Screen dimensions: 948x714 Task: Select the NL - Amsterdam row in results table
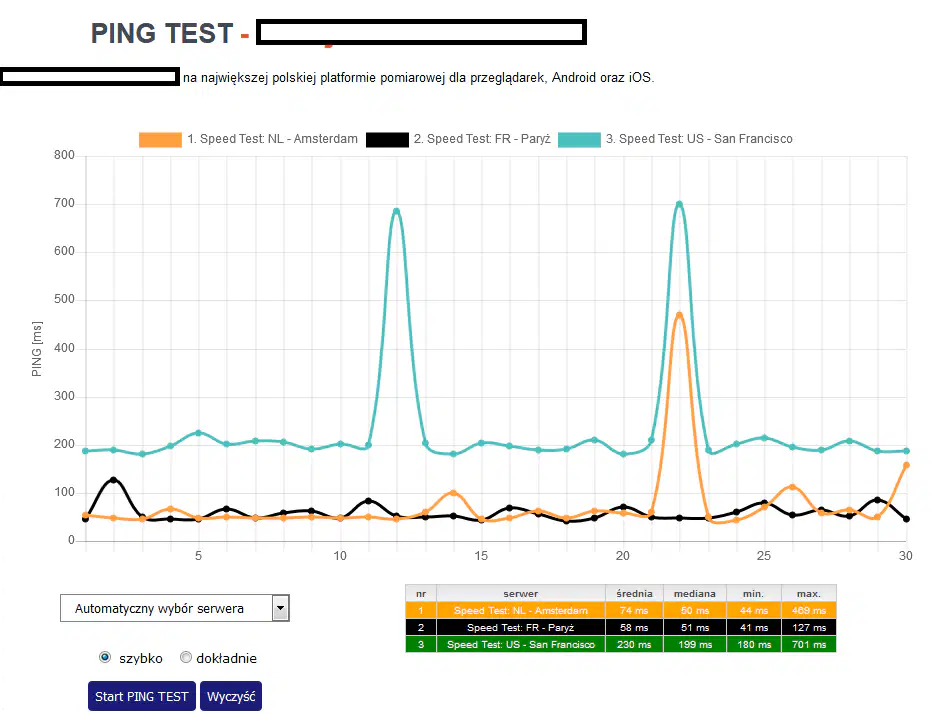click(x=621, y=611)
